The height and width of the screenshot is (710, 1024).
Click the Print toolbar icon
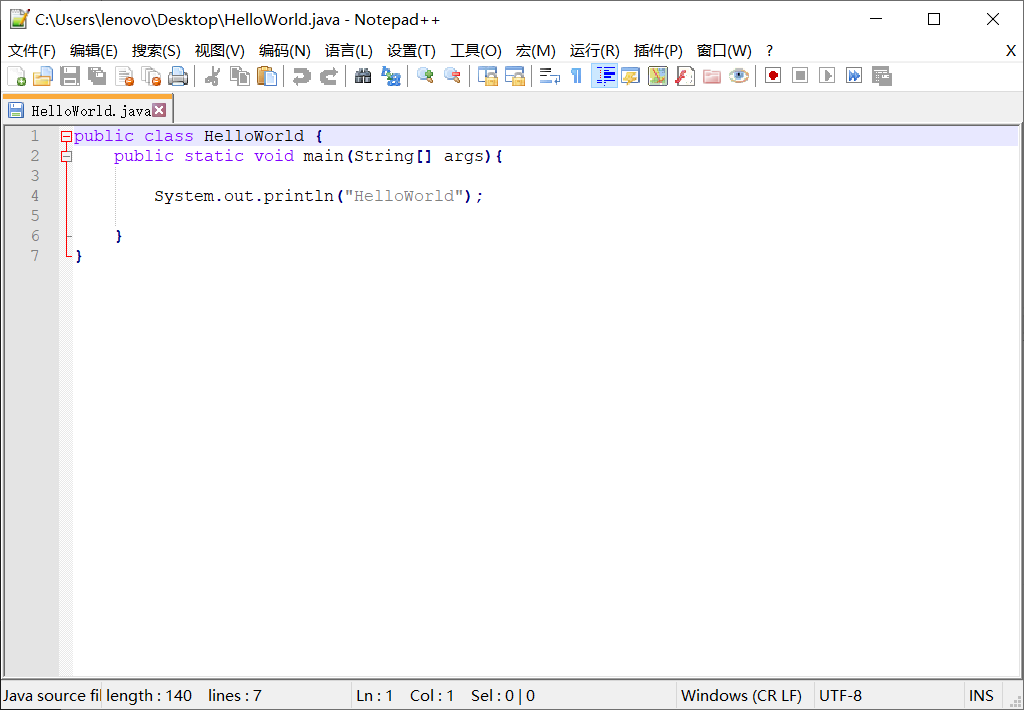(178, 76)
